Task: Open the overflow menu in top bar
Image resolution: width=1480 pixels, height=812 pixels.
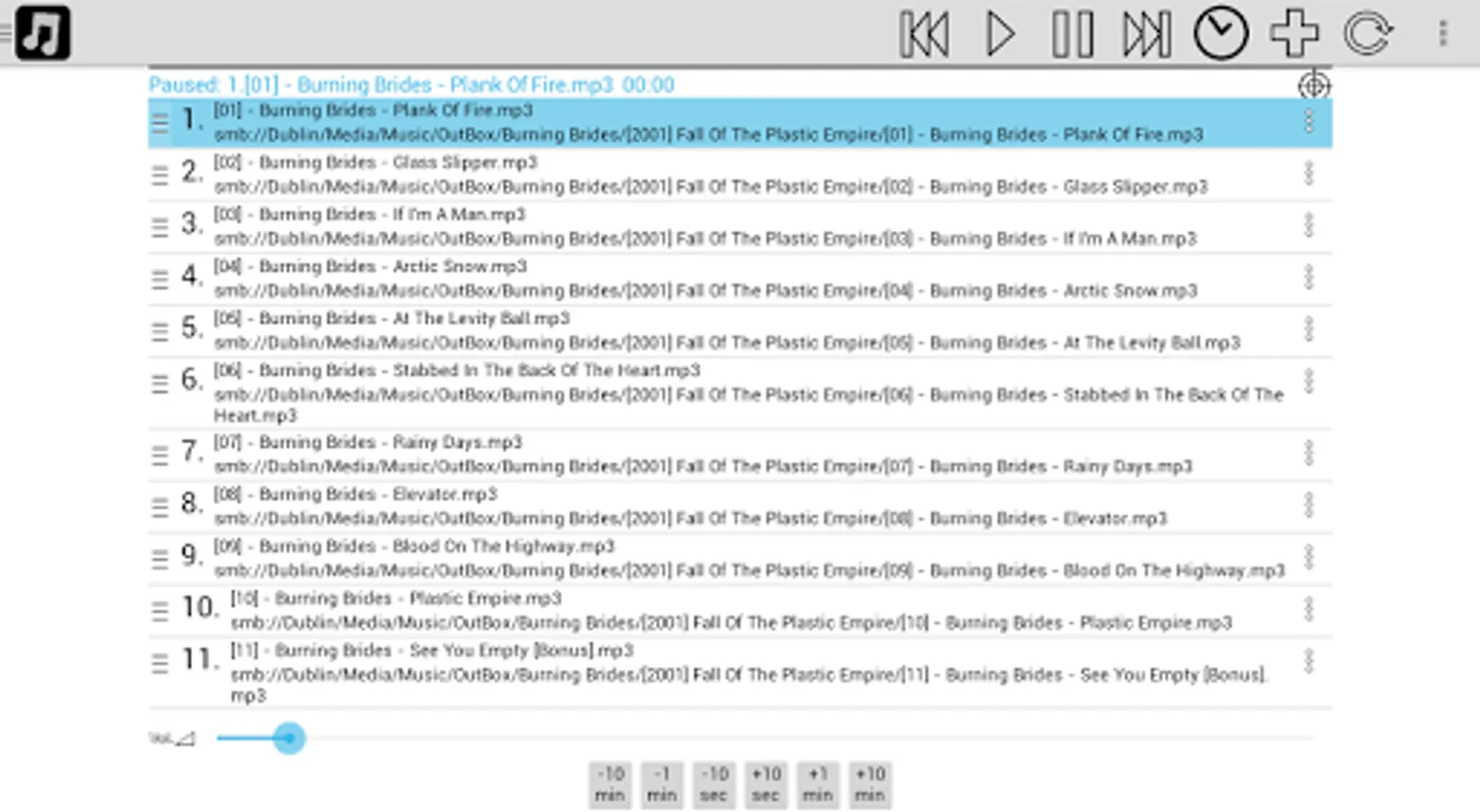Action: click(1443, 34)
